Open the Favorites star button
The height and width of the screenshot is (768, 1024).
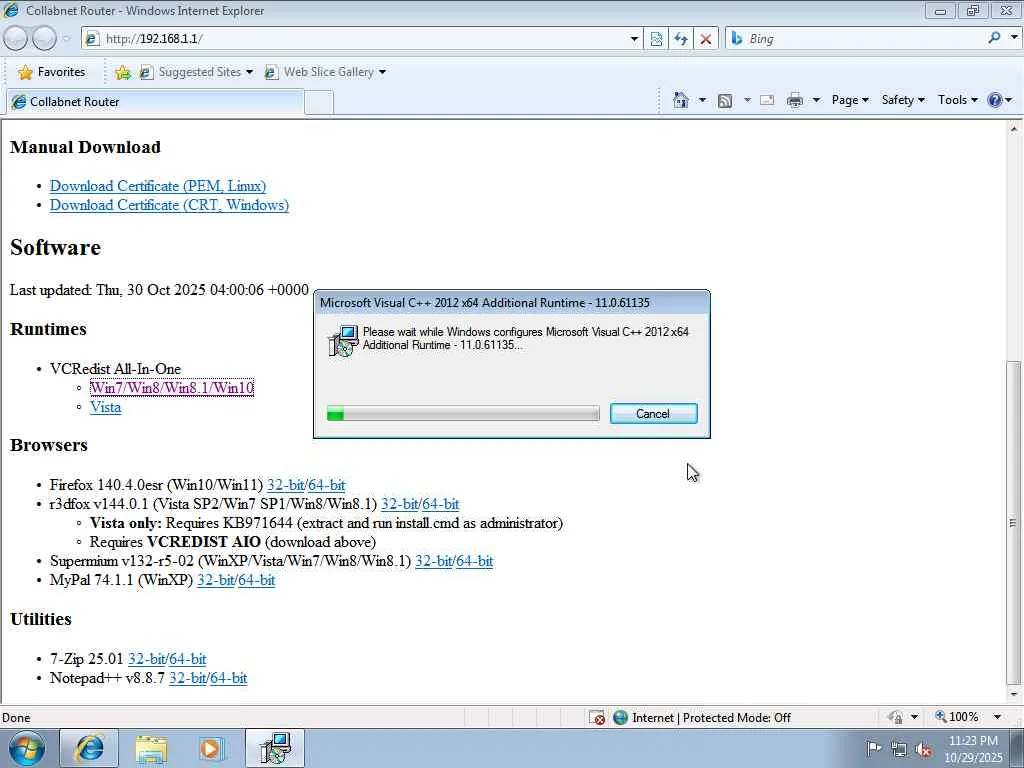[52, 72]
